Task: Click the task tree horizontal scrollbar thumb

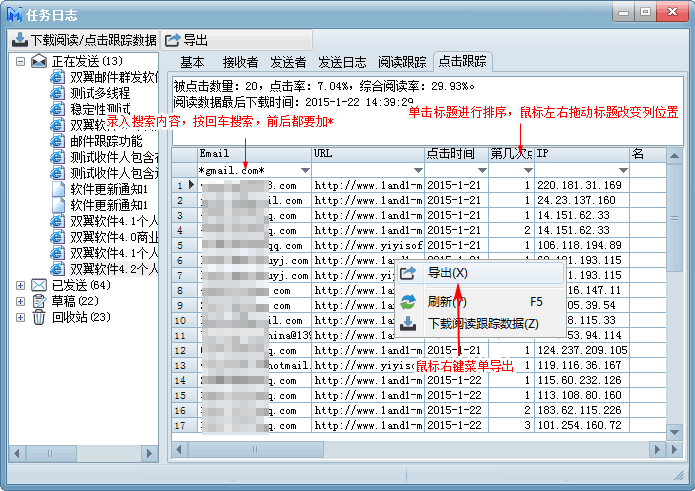Action: click(x=50, y=453)
